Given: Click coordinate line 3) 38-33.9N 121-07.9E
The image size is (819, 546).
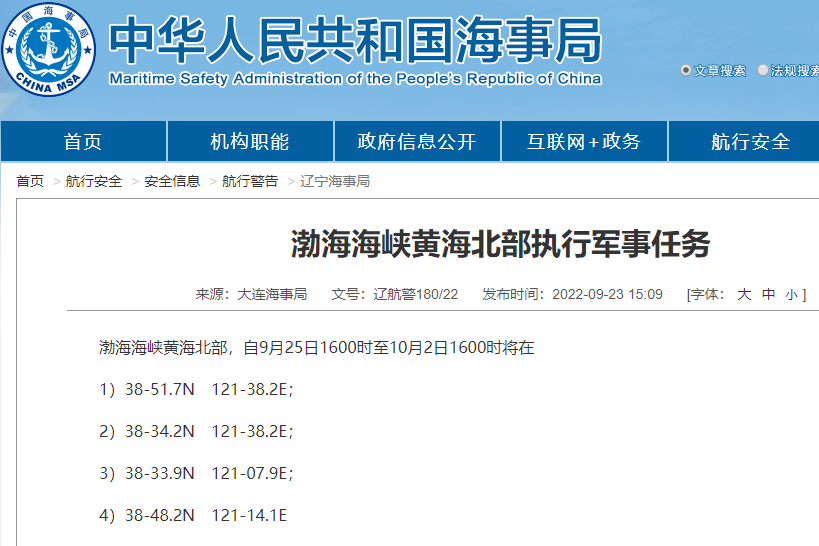Looking at the screenshot, I should [196, 473].
